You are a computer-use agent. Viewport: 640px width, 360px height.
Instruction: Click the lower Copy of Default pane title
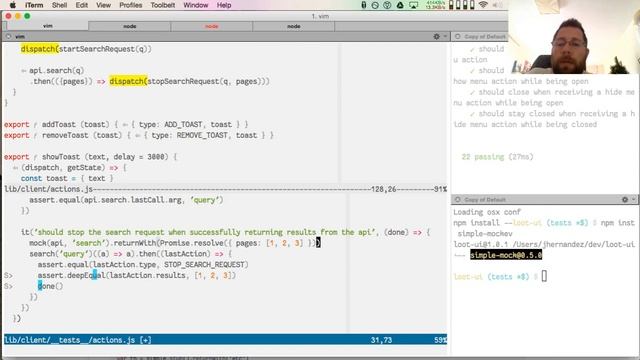click(485, 200)
